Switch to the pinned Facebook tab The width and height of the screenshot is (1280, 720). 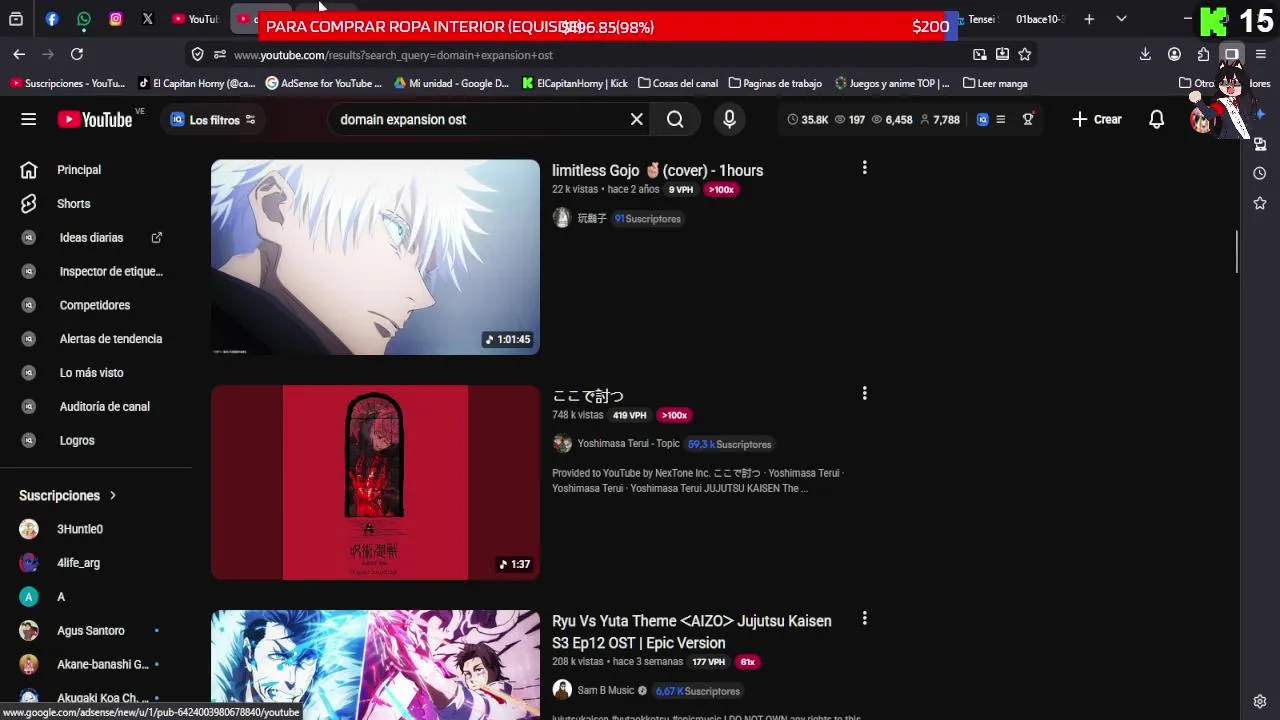52,19
